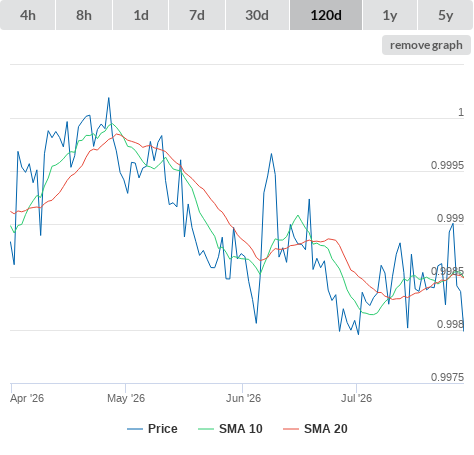This screenshot has height=455, width=474.
Task: Select the 4h time range tab
Action: 28,15
